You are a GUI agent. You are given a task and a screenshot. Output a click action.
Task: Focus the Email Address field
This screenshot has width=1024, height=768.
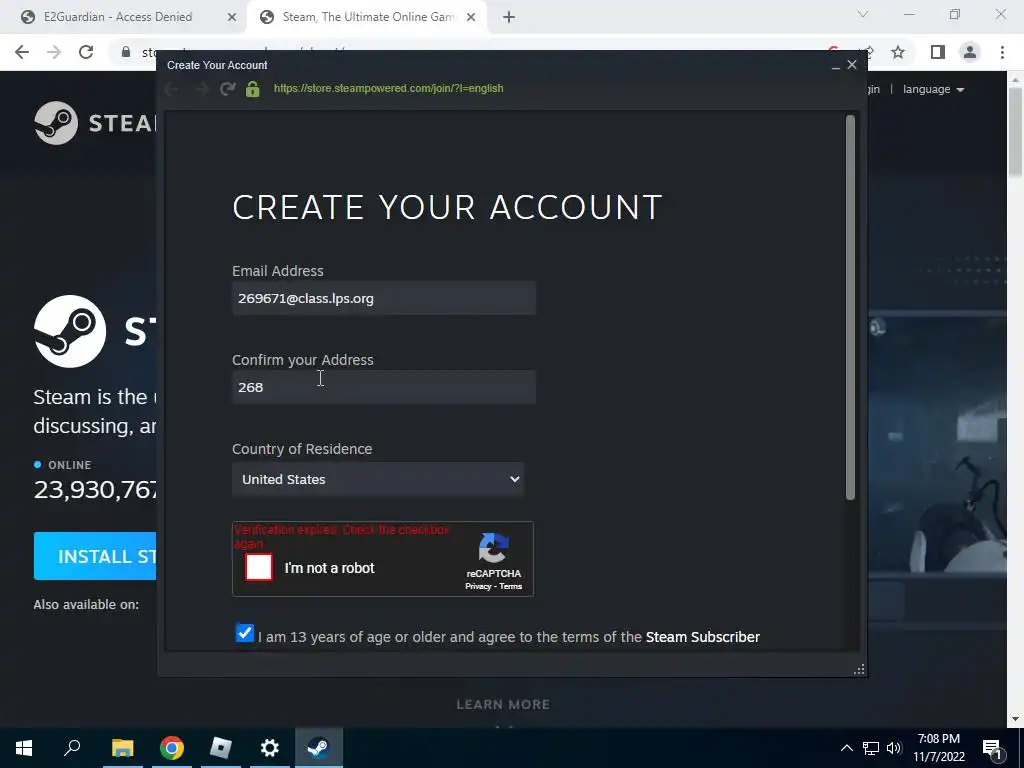384,298
